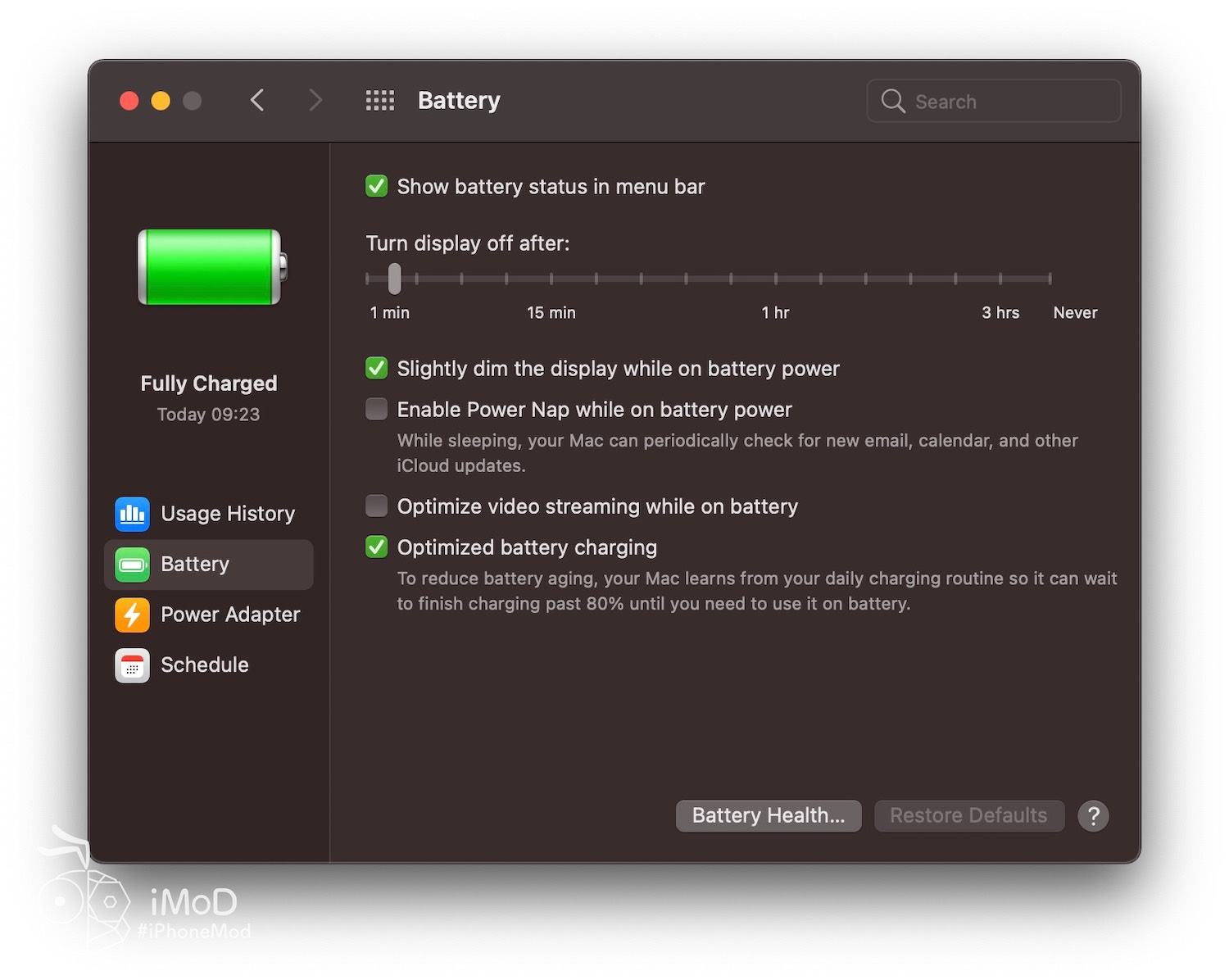
Task: Enable Power Nap while on battery power
Action: coord(376,408)
